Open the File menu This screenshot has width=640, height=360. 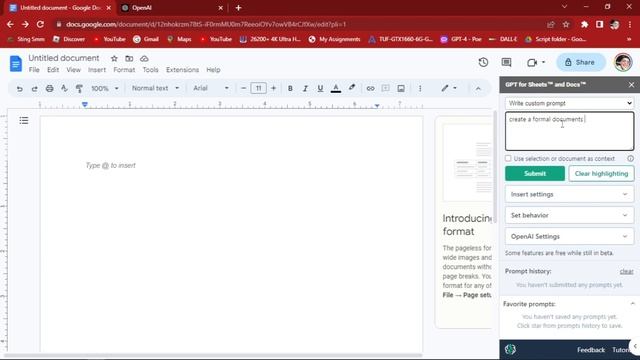[x=34, y=70]
